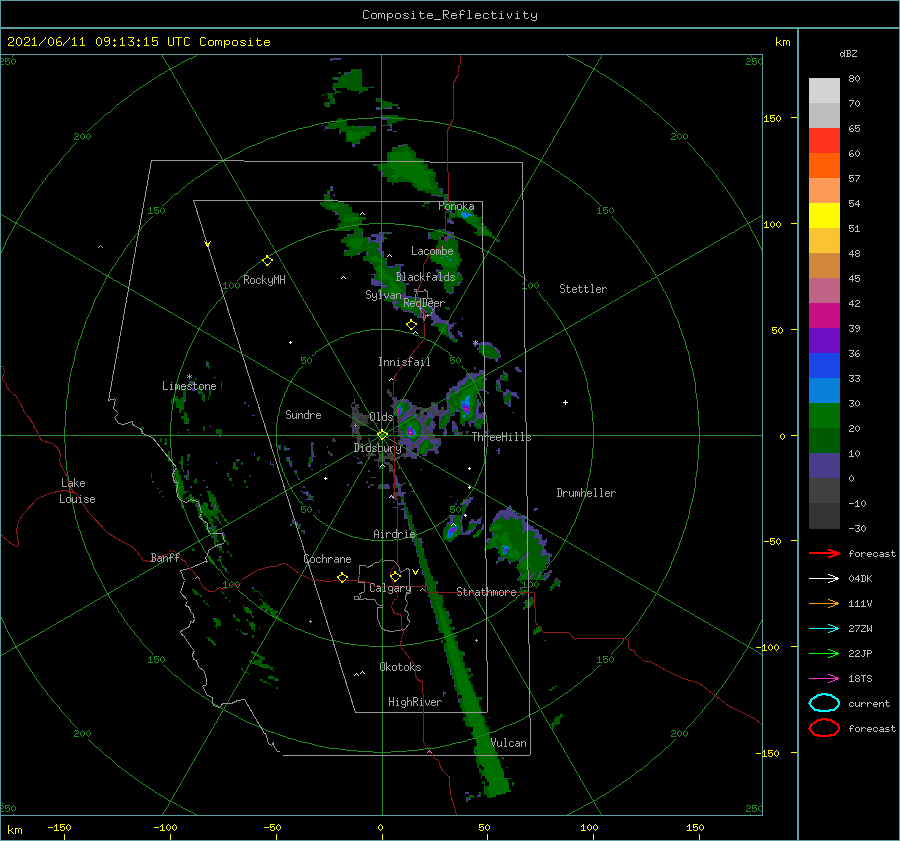Click yellow diamond marker below RedDeer
The image size is (900, 841).
tap(412, 325)
